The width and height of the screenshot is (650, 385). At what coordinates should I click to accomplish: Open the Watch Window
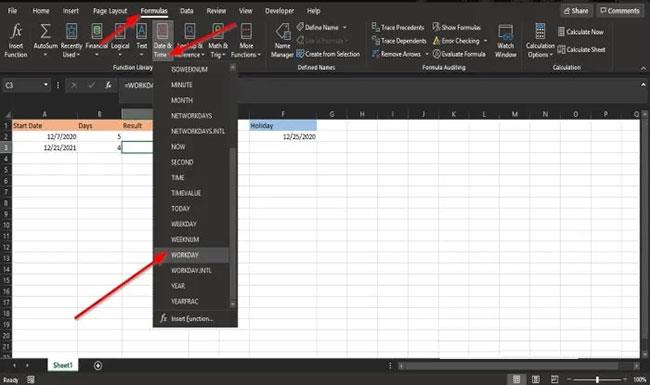pos(505,41)
